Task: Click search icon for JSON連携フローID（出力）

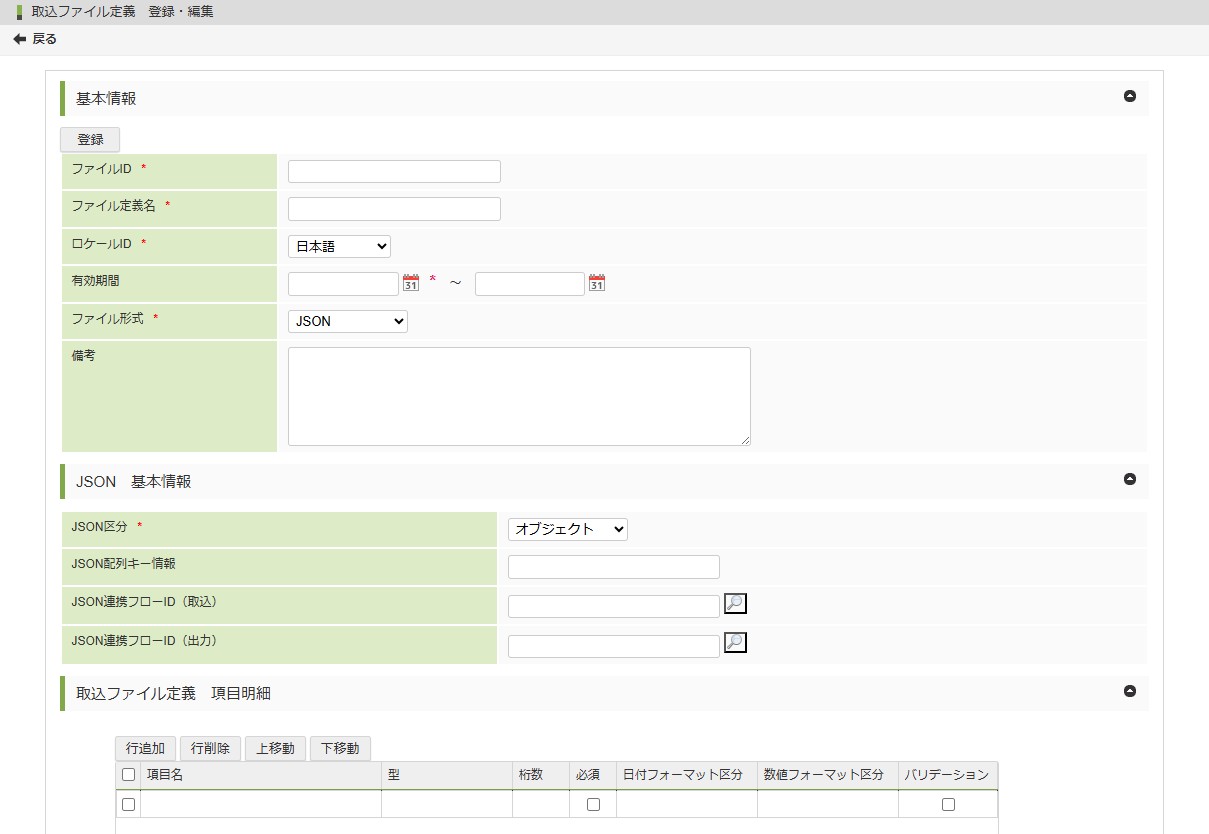Action: (735, 642)
